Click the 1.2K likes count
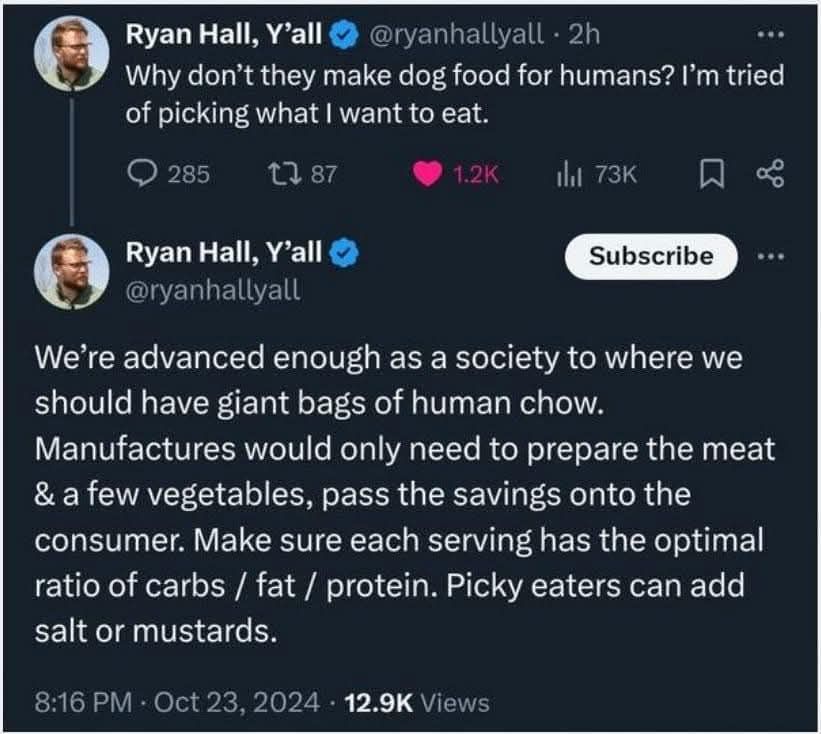The height and width of the screenshot is (734, 821). coord(474,175)
